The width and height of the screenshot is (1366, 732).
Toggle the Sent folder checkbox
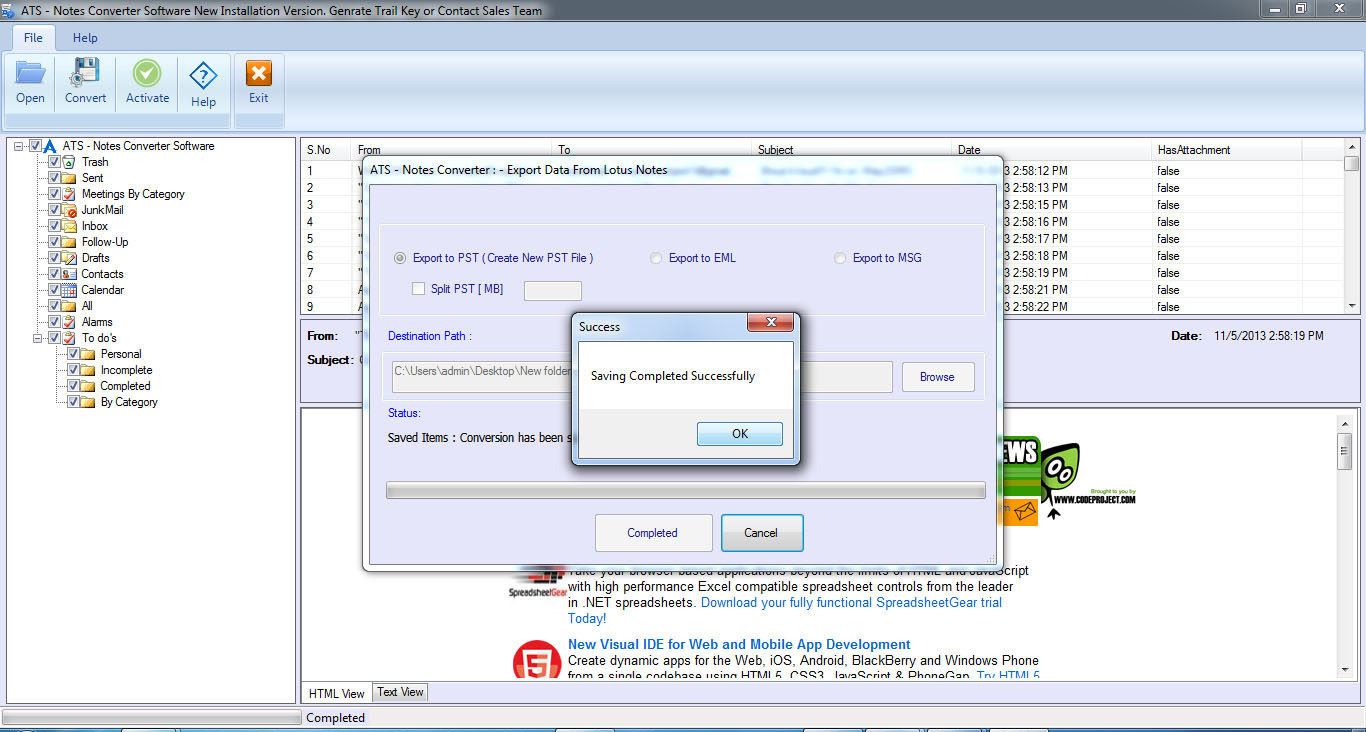click(x=54, y=178)
